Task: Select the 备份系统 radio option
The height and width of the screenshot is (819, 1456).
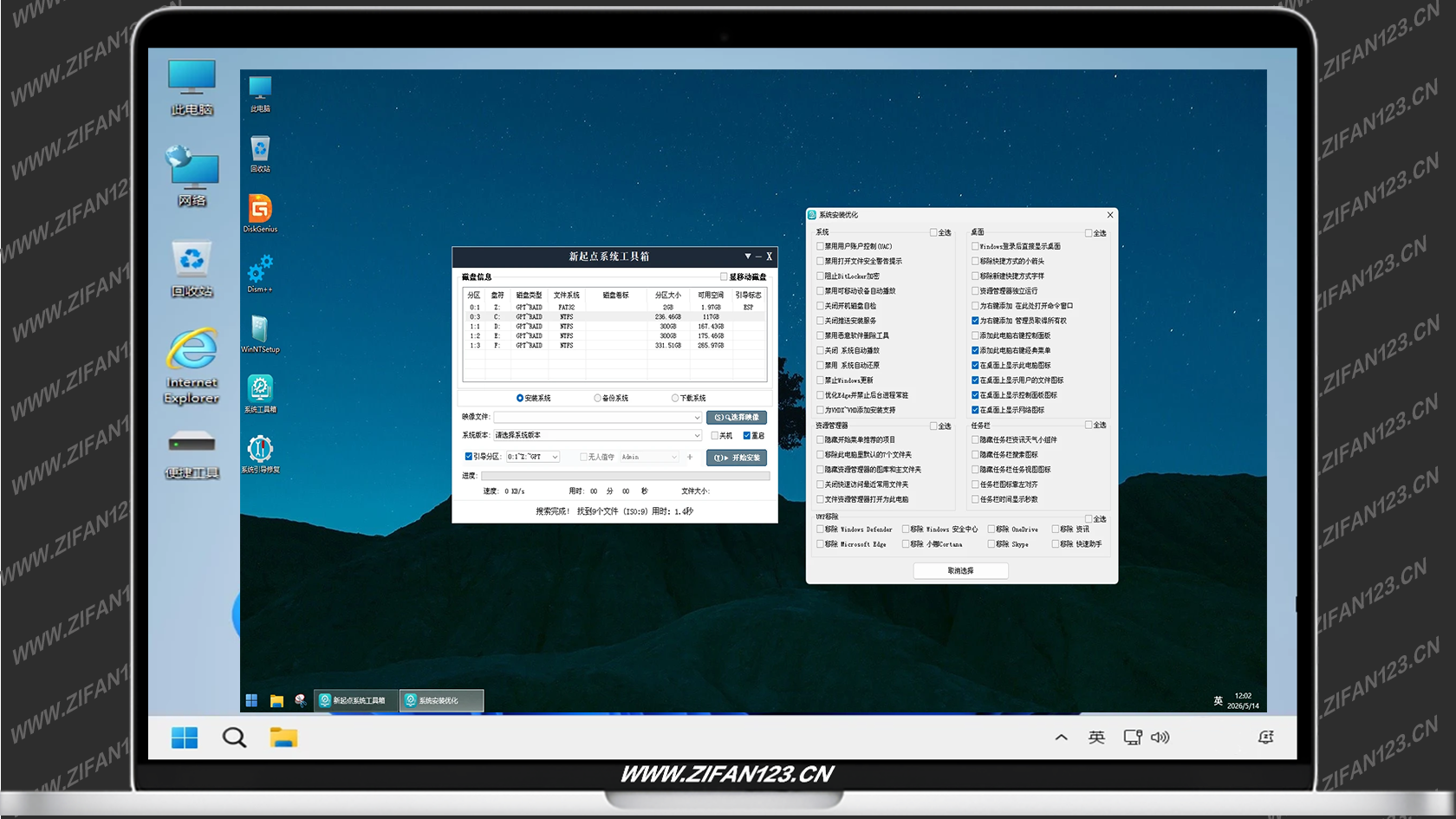Action: 611,398
